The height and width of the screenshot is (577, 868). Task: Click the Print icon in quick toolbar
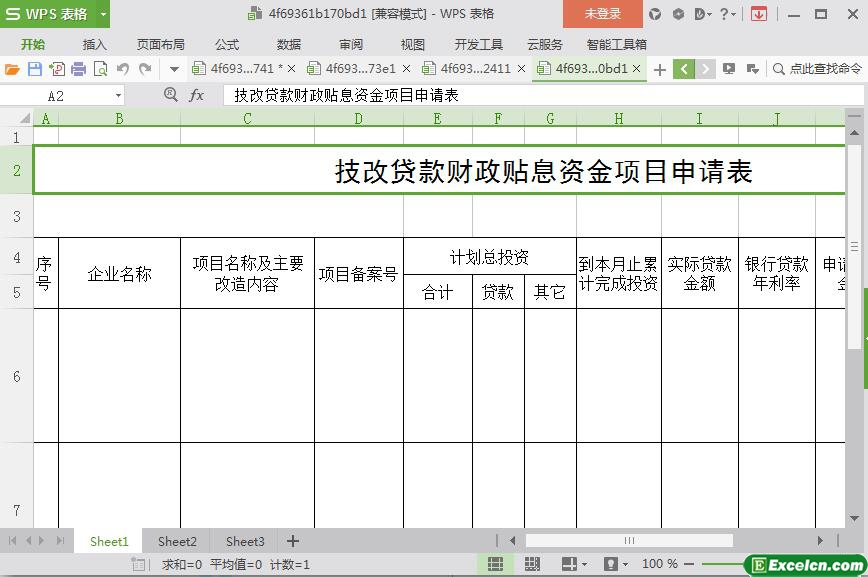coord(78,69)
